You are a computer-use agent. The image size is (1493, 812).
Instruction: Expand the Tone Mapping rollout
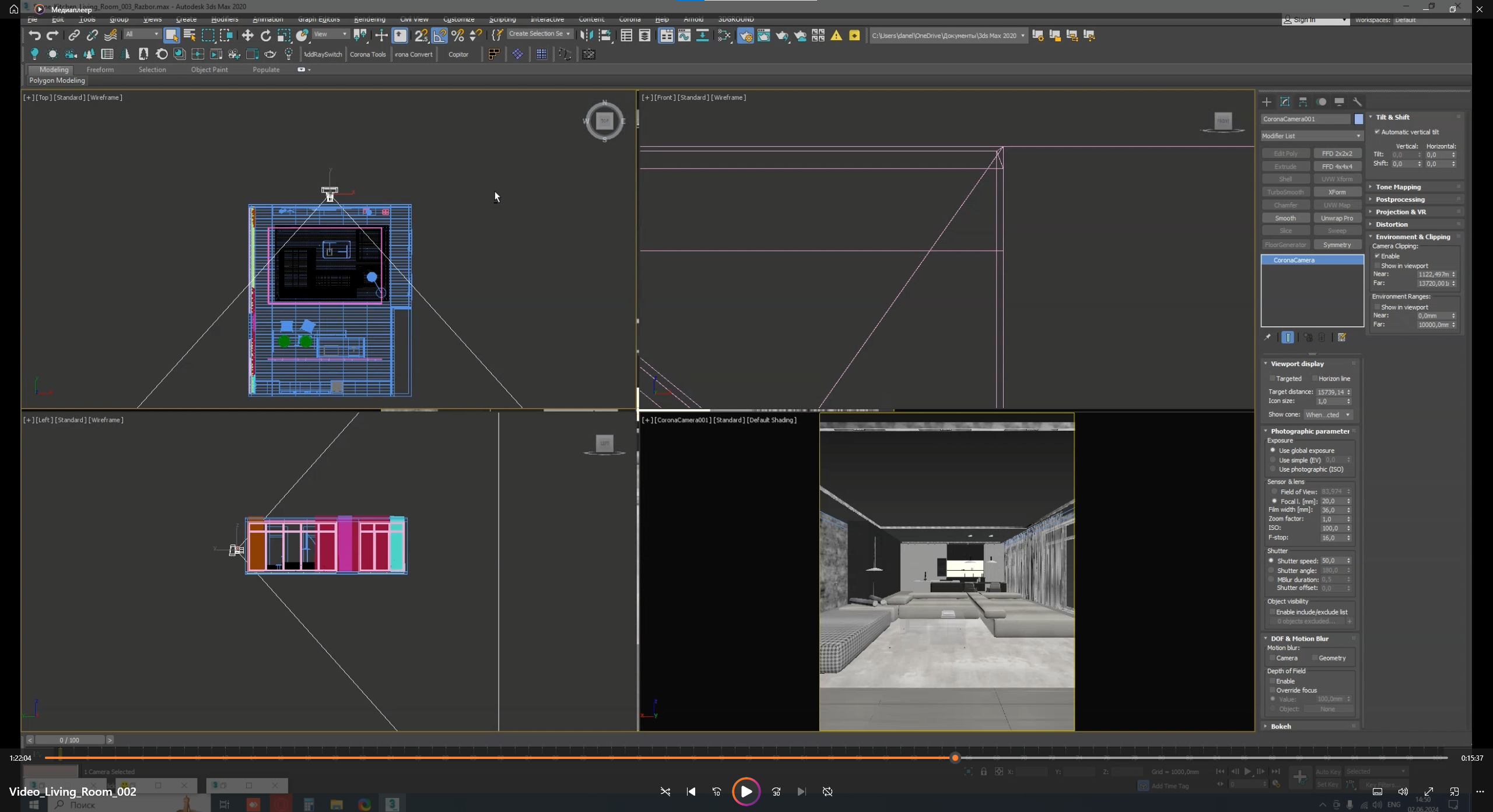1398,187
